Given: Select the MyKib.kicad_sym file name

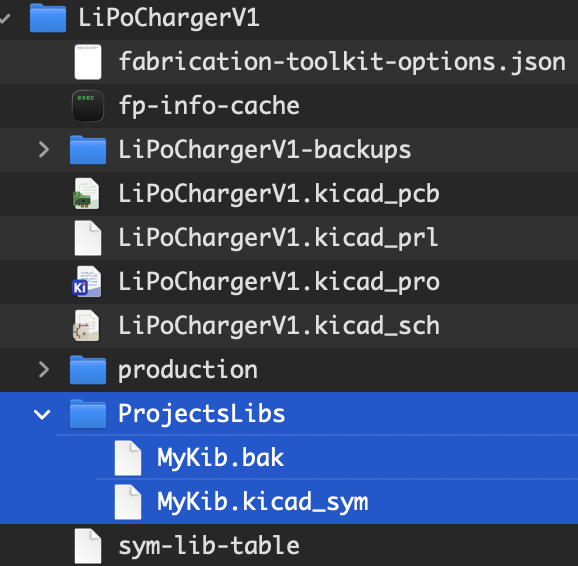Looking at the screenshot, I should pos(263,502).
